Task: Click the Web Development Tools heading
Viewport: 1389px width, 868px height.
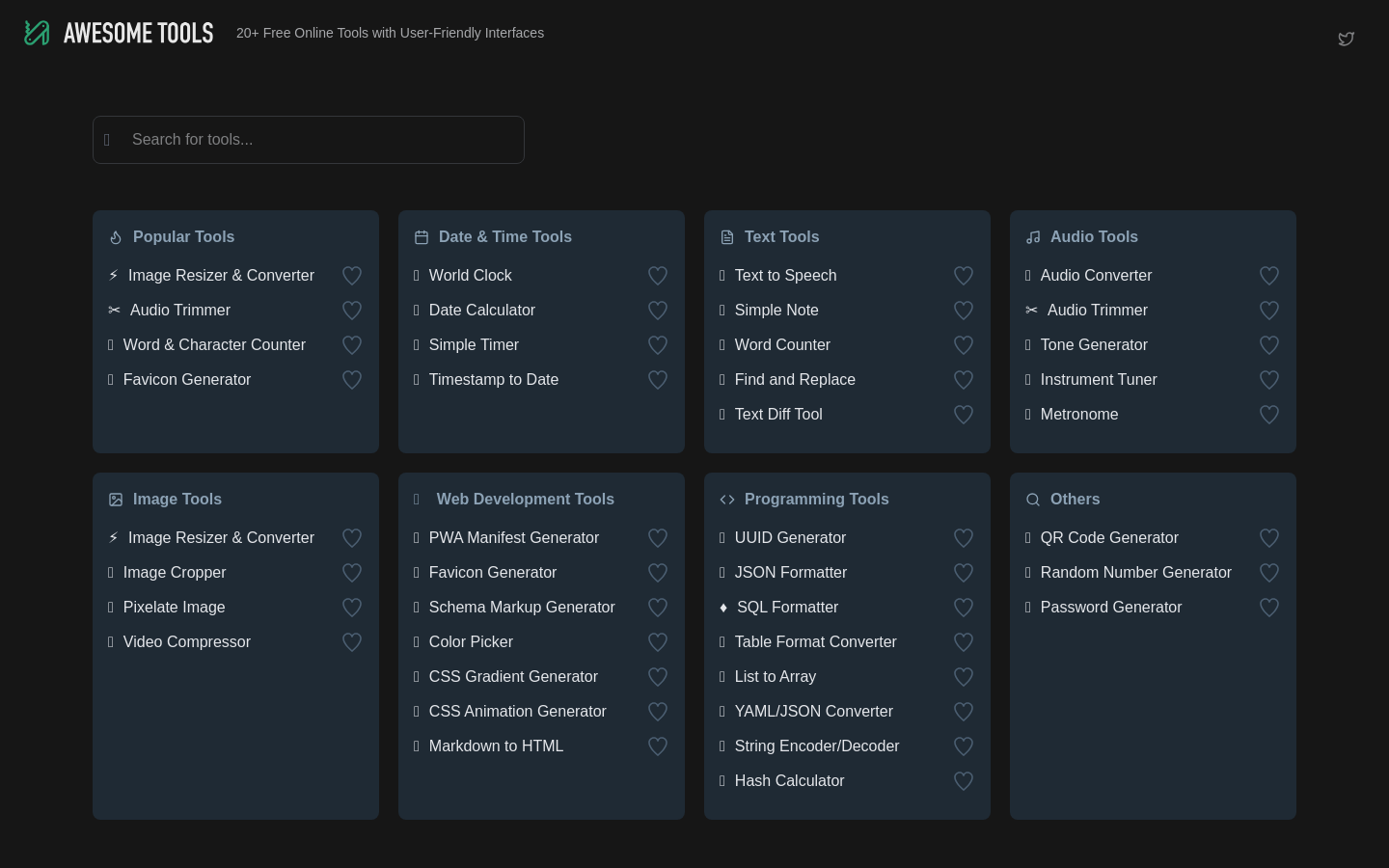Action: pyautogui.click(x=526, y=500)
